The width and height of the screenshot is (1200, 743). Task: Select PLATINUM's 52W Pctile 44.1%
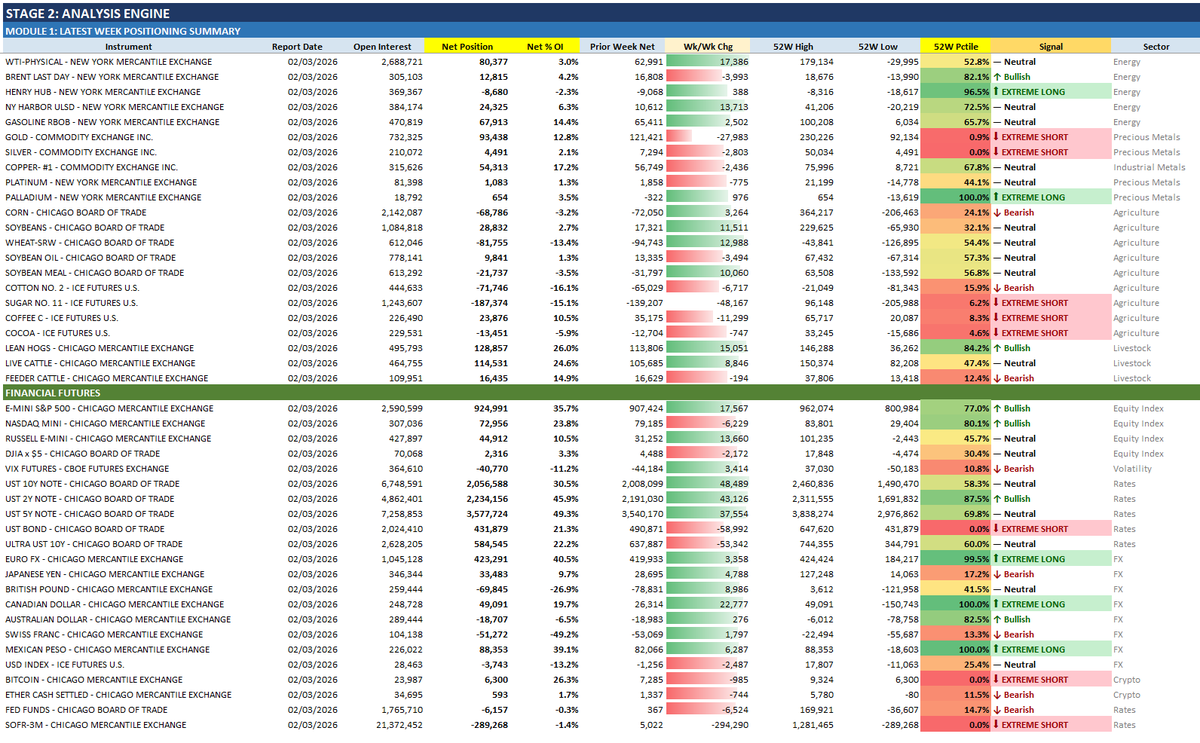pyautogui.click(x=956, y=182)
